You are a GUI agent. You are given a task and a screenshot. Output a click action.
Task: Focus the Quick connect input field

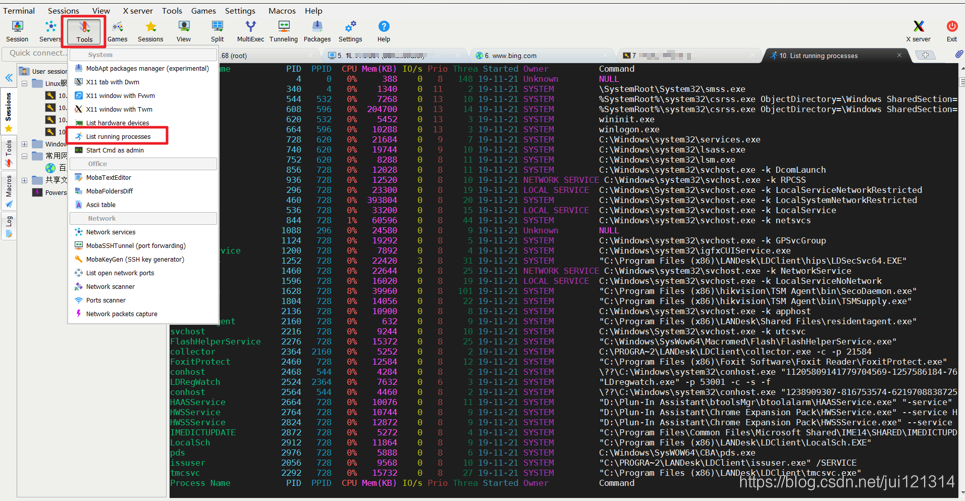coord(37,53)
